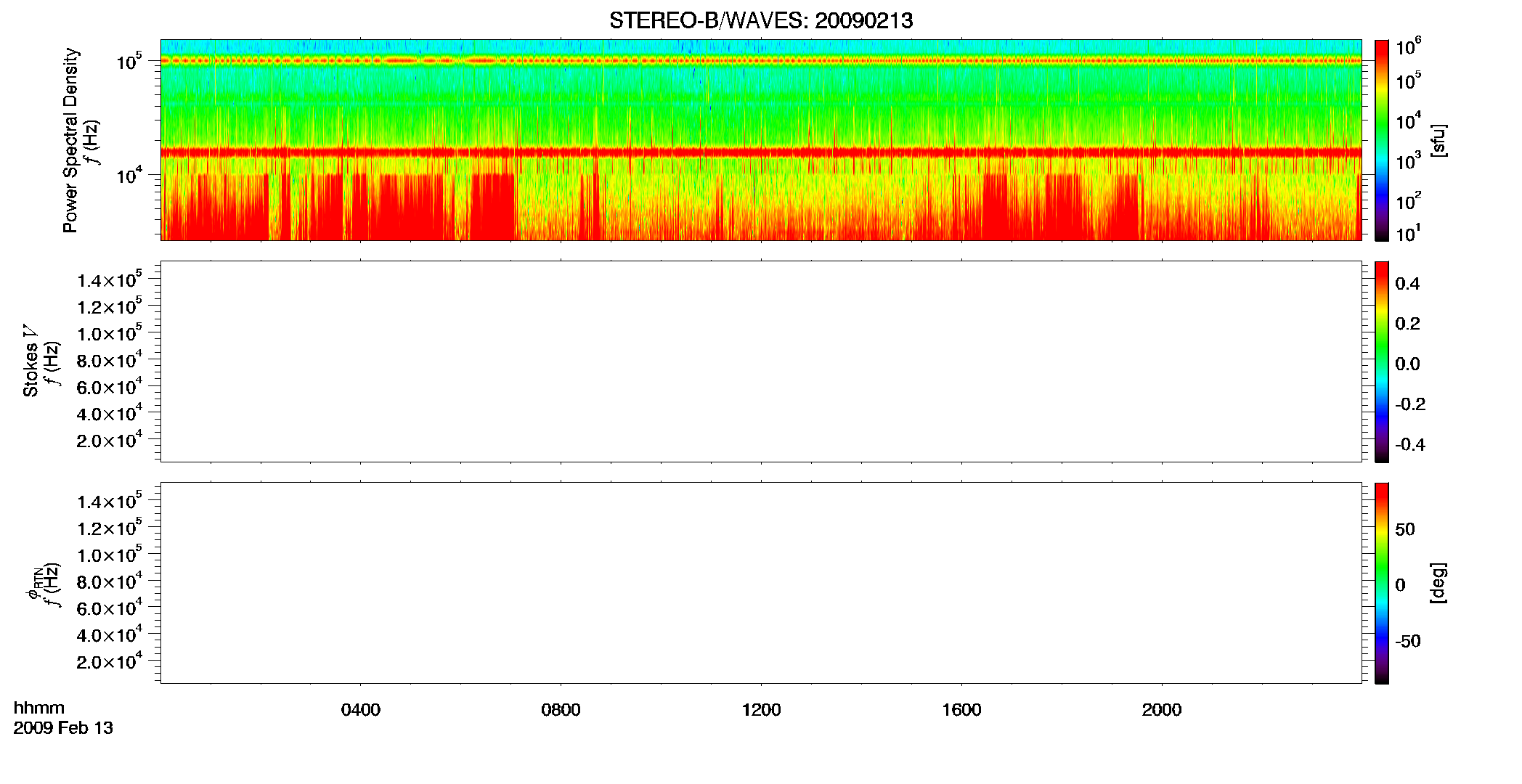Click the empty phi RTN panel

[x=761, y=583]
